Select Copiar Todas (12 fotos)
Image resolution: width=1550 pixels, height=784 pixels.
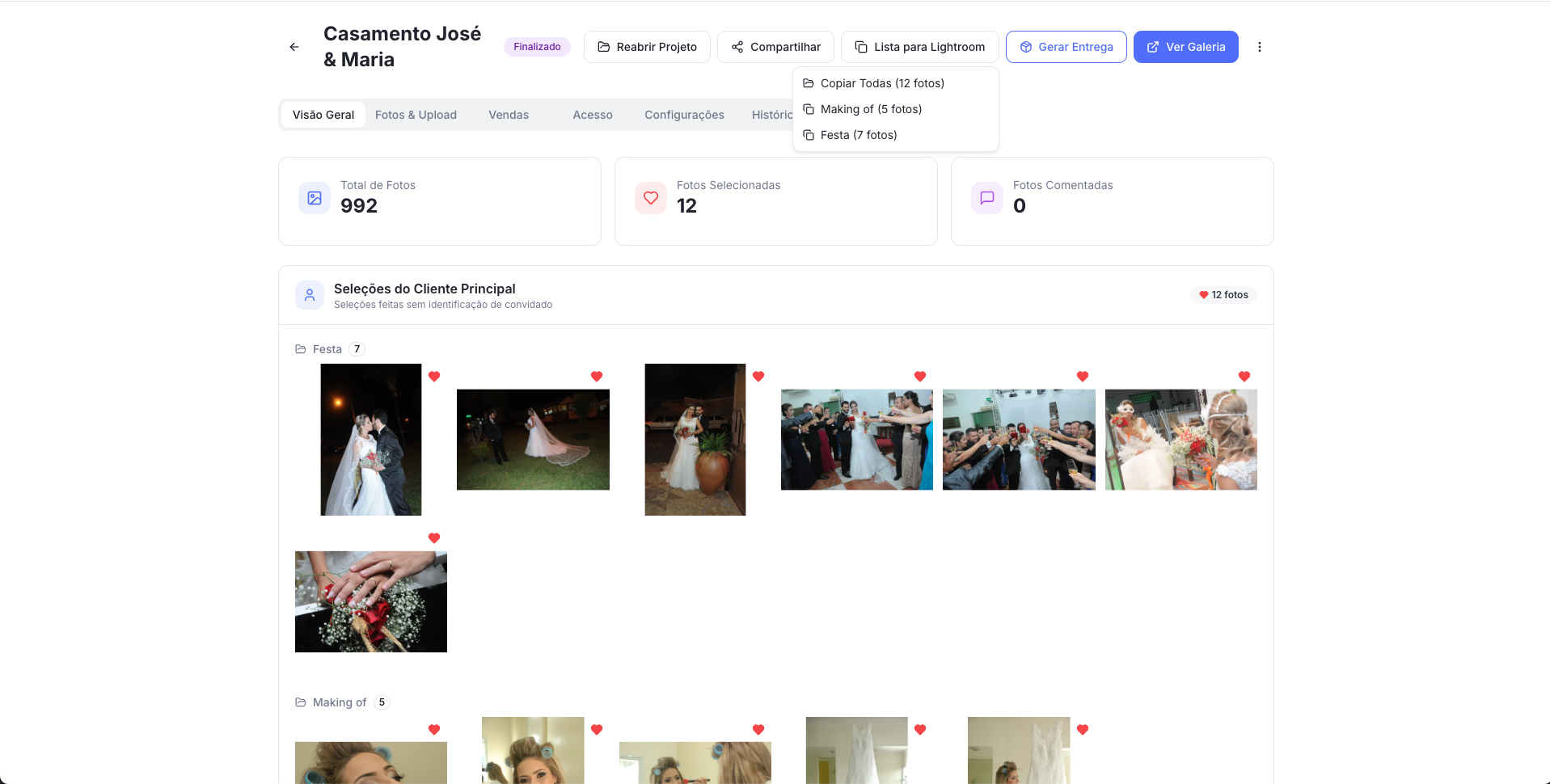(896, 83)
